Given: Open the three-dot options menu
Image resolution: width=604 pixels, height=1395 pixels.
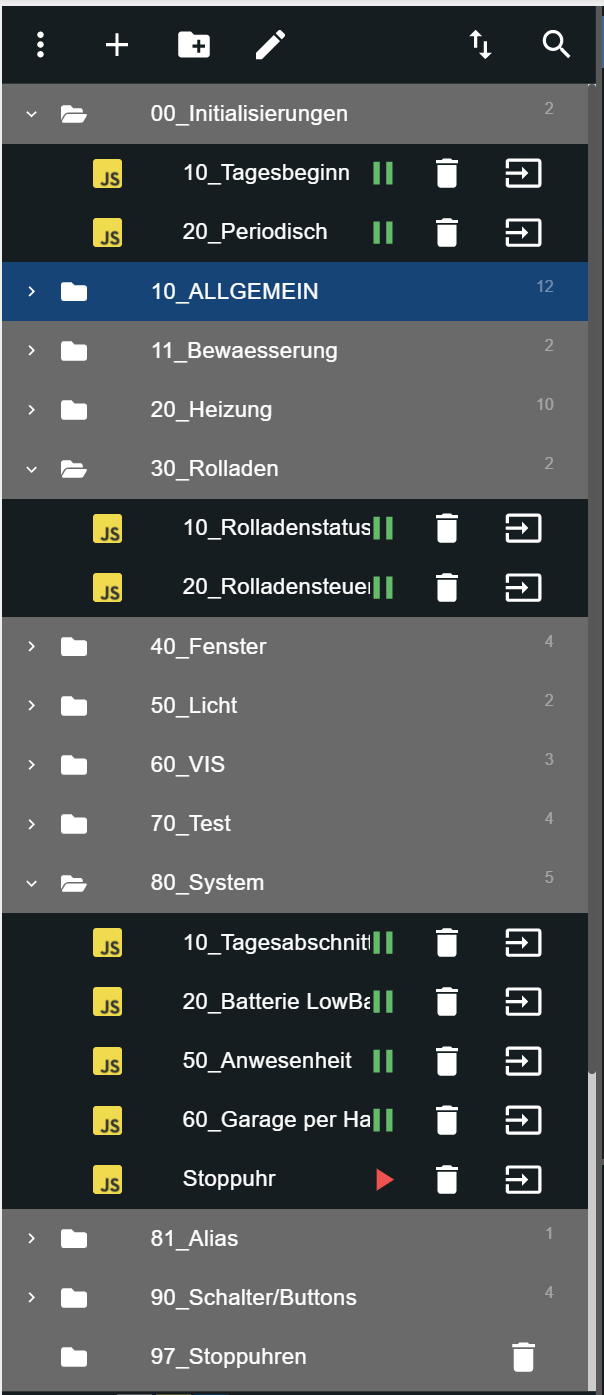Looking at the screenshot, I should point(40,44).
